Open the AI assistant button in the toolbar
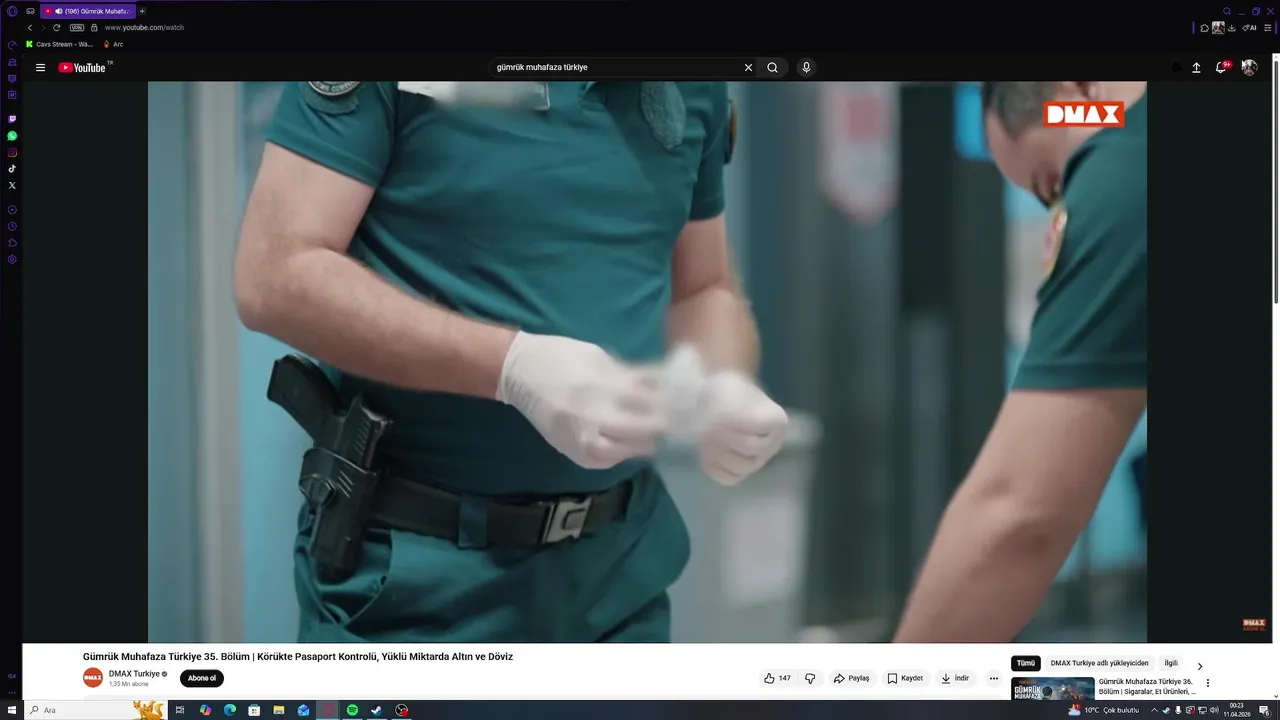1280x720 pixels. (1249, 28)
